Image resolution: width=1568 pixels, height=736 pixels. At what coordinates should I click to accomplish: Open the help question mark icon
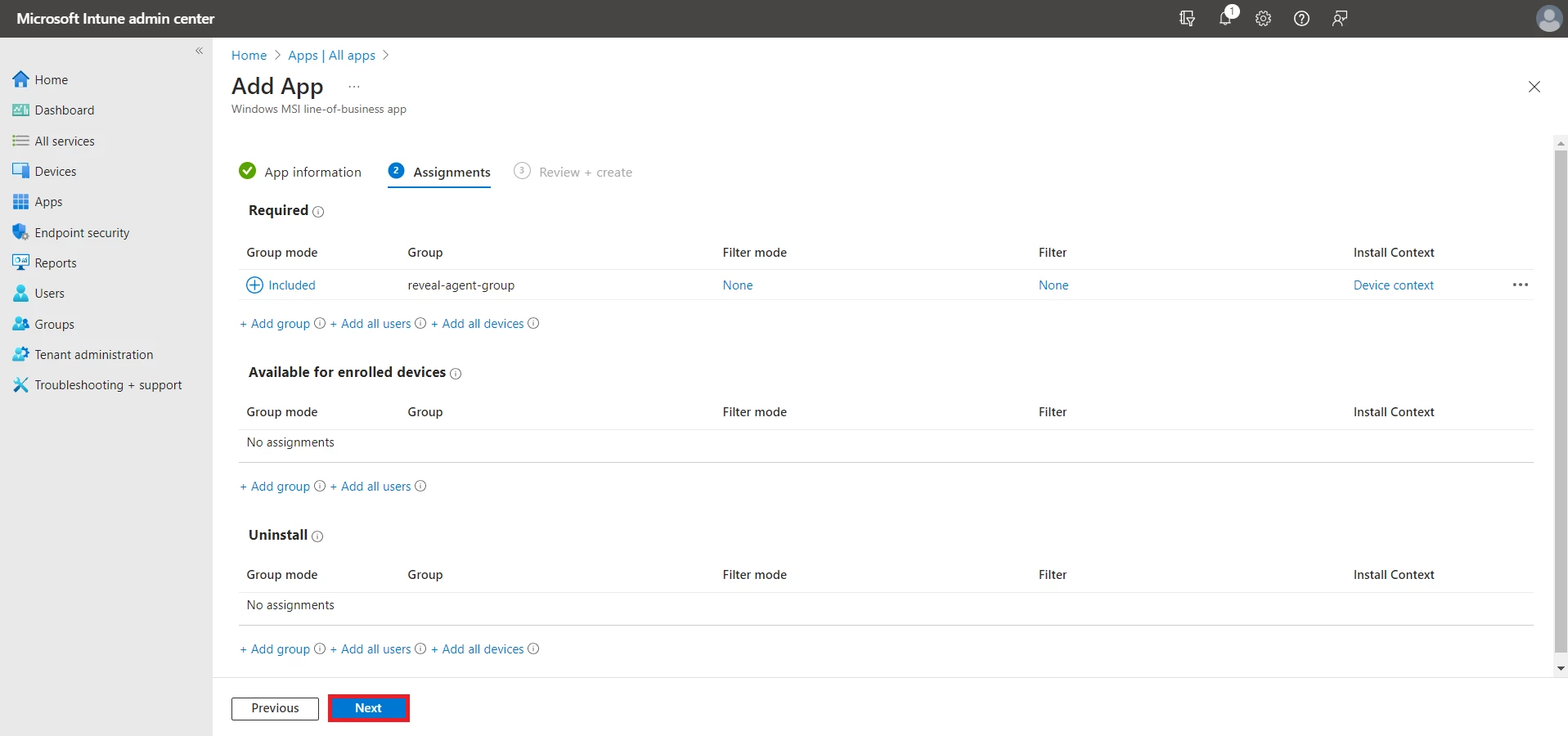click(1301, 18)
